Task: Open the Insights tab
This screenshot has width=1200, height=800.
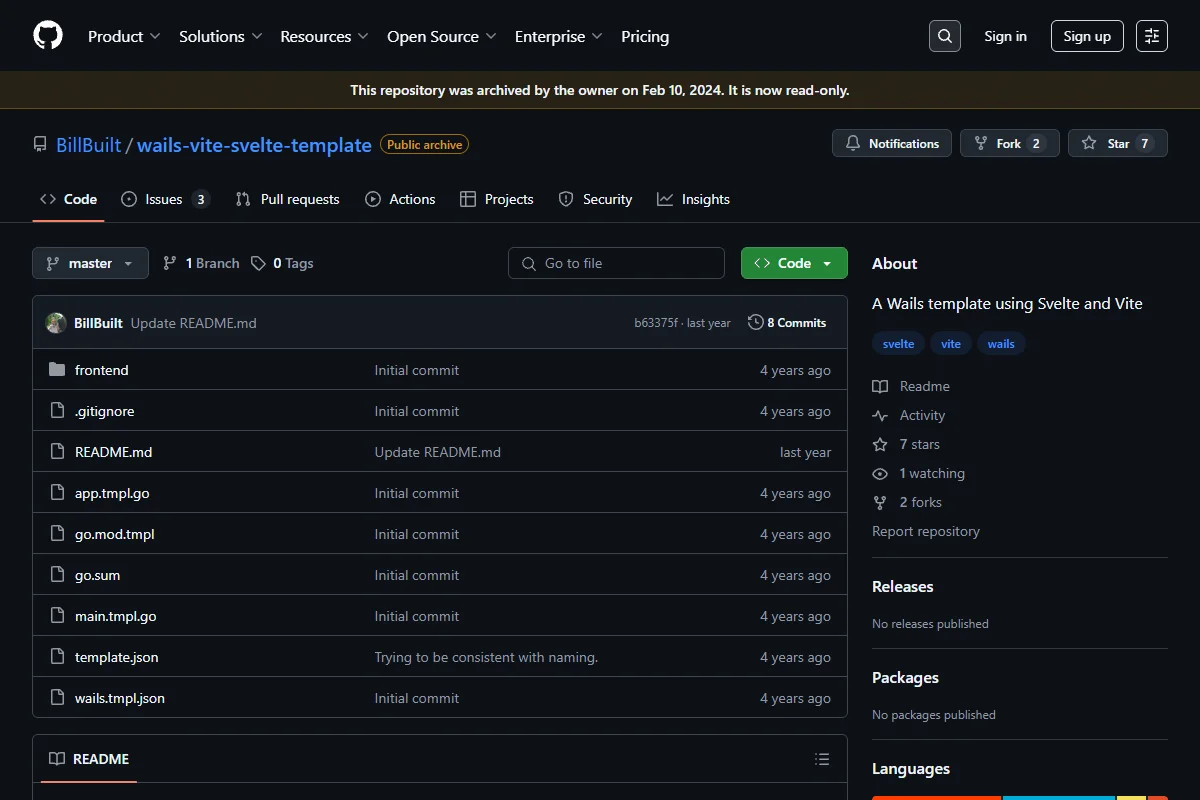Action: tap(693, 199)
